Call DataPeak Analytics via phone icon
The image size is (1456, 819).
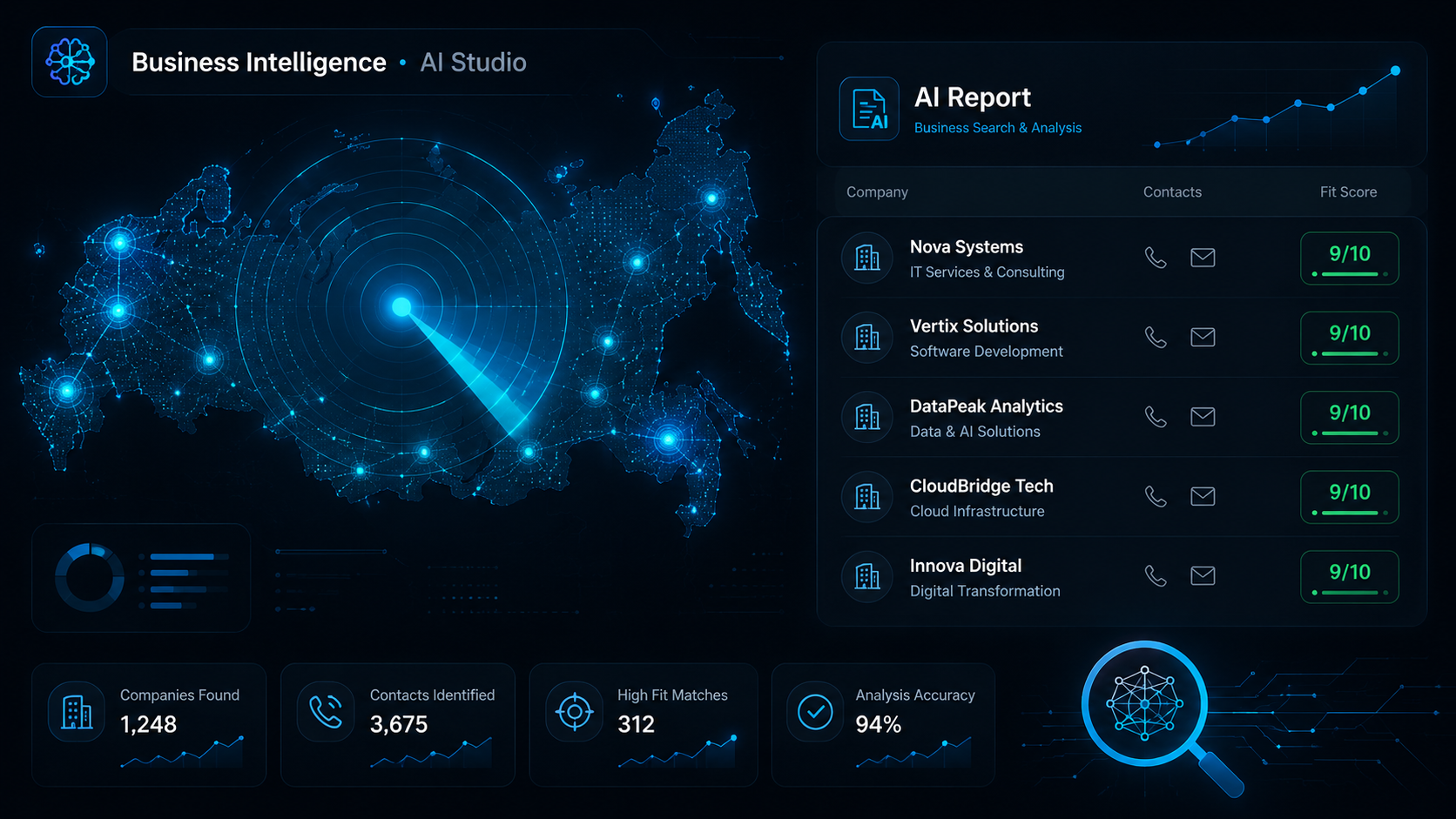(x=1156, y=417)
